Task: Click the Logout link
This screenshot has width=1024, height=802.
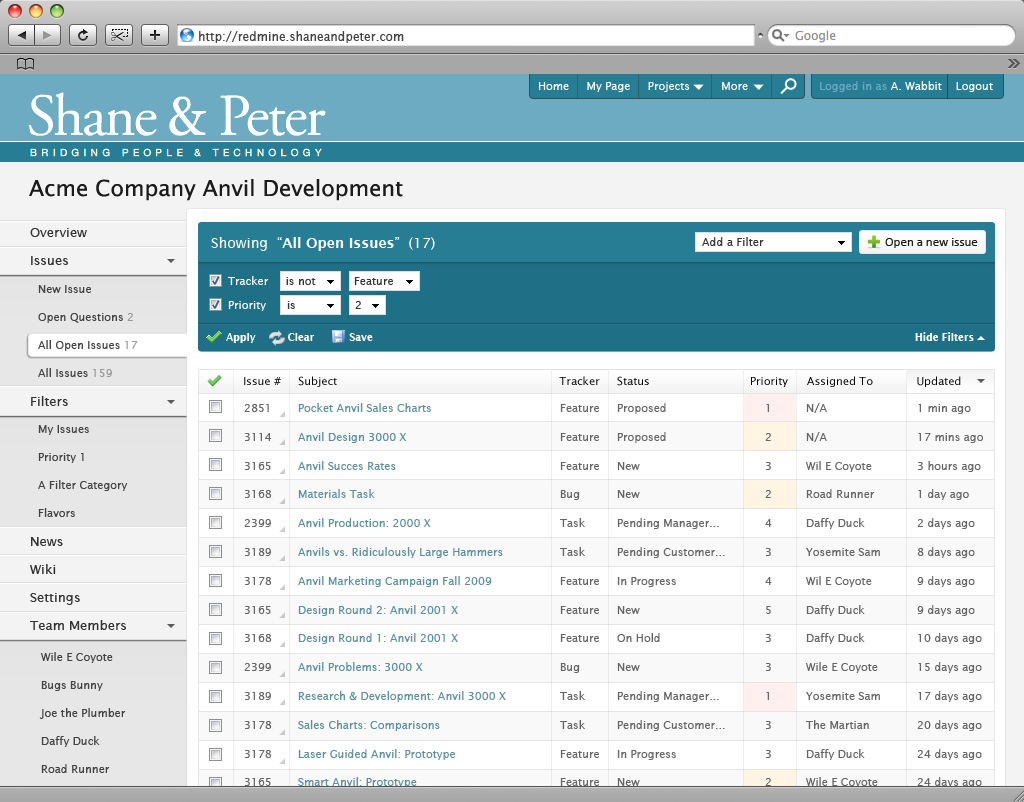Action: tap(974, 86)
